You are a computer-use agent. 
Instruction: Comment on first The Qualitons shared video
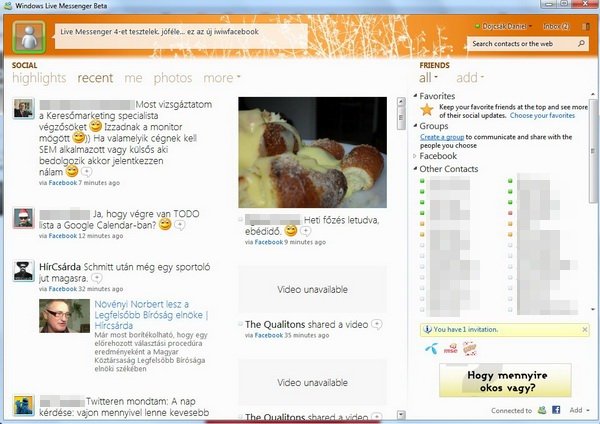click(377, 325)
